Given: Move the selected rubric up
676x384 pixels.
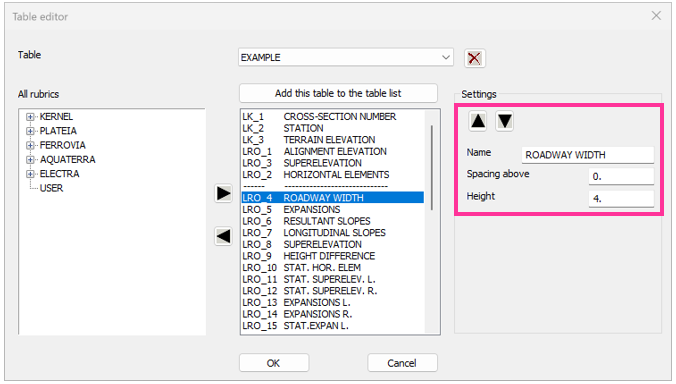Looking at the screenshot, I should (478, 121).
